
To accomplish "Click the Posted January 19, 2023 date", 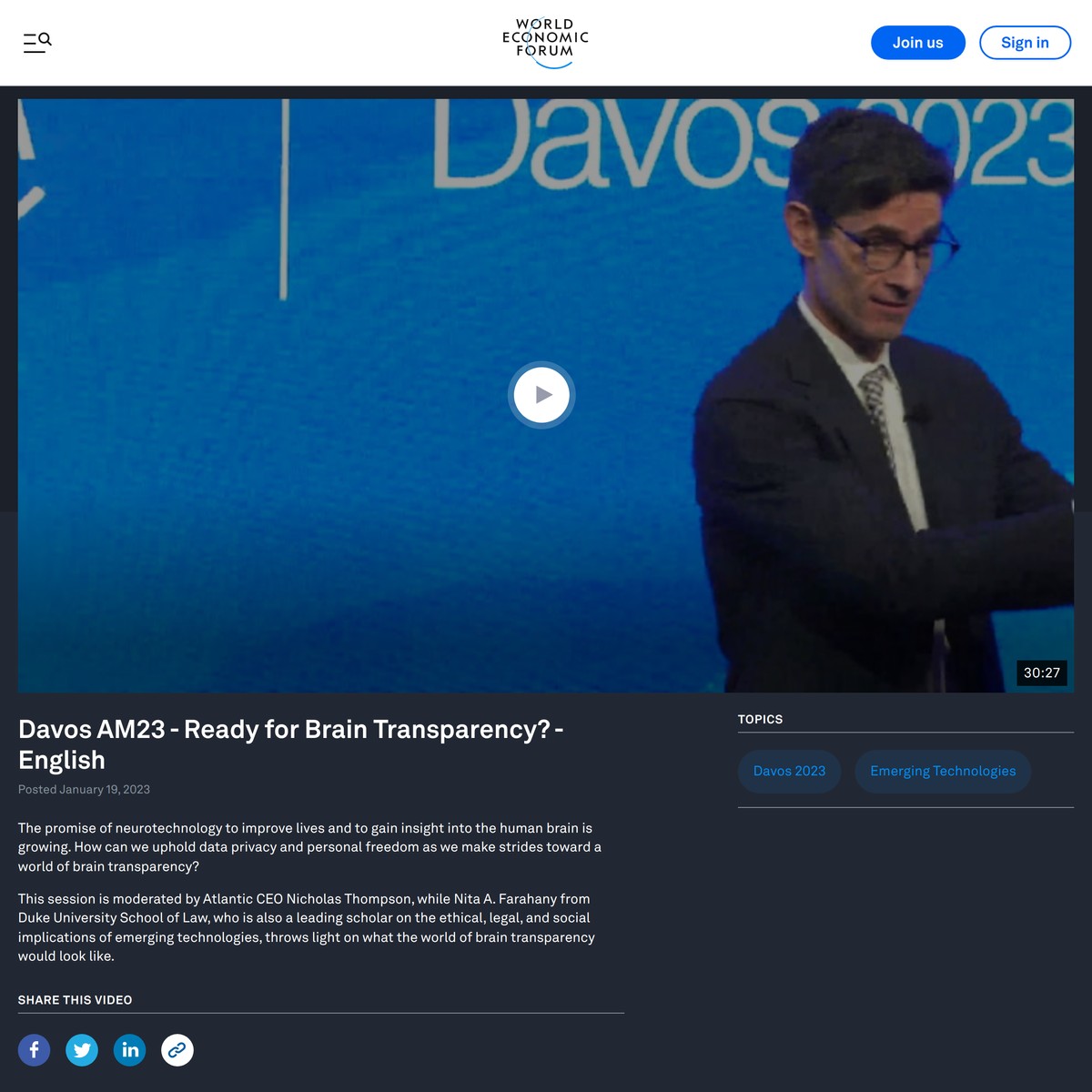I will (84, 789).
